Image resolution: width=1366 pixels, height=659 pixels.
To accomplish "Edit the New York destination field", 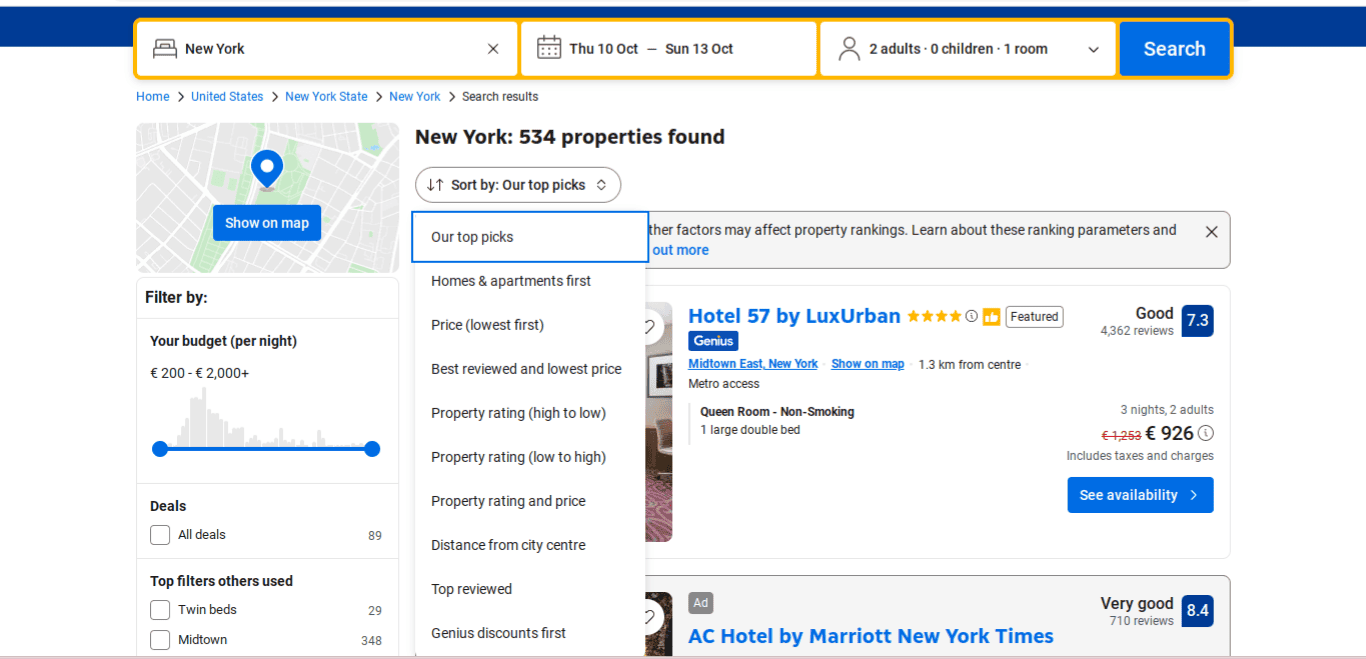I will (327, 49).
